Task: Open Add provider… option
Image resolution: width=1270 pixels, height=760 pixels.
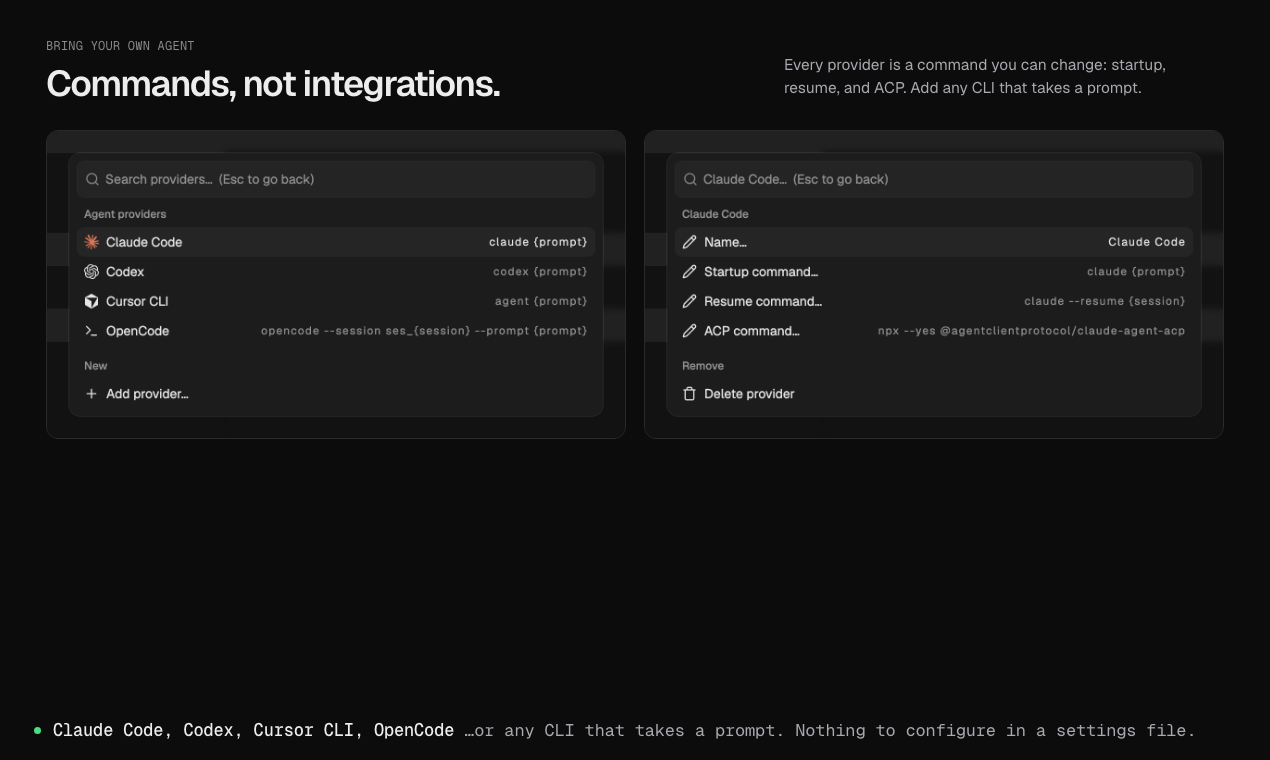Action: tap(336, 394)
